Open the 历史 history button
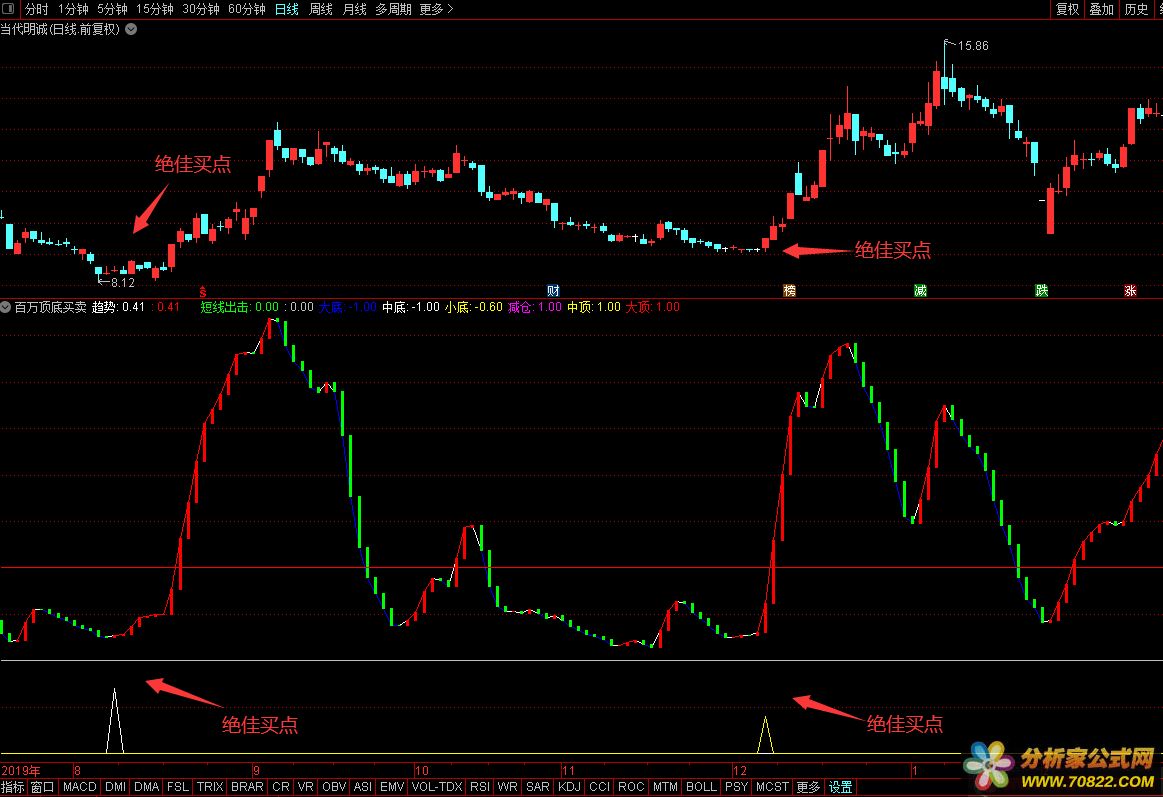 click(1136, 10)
